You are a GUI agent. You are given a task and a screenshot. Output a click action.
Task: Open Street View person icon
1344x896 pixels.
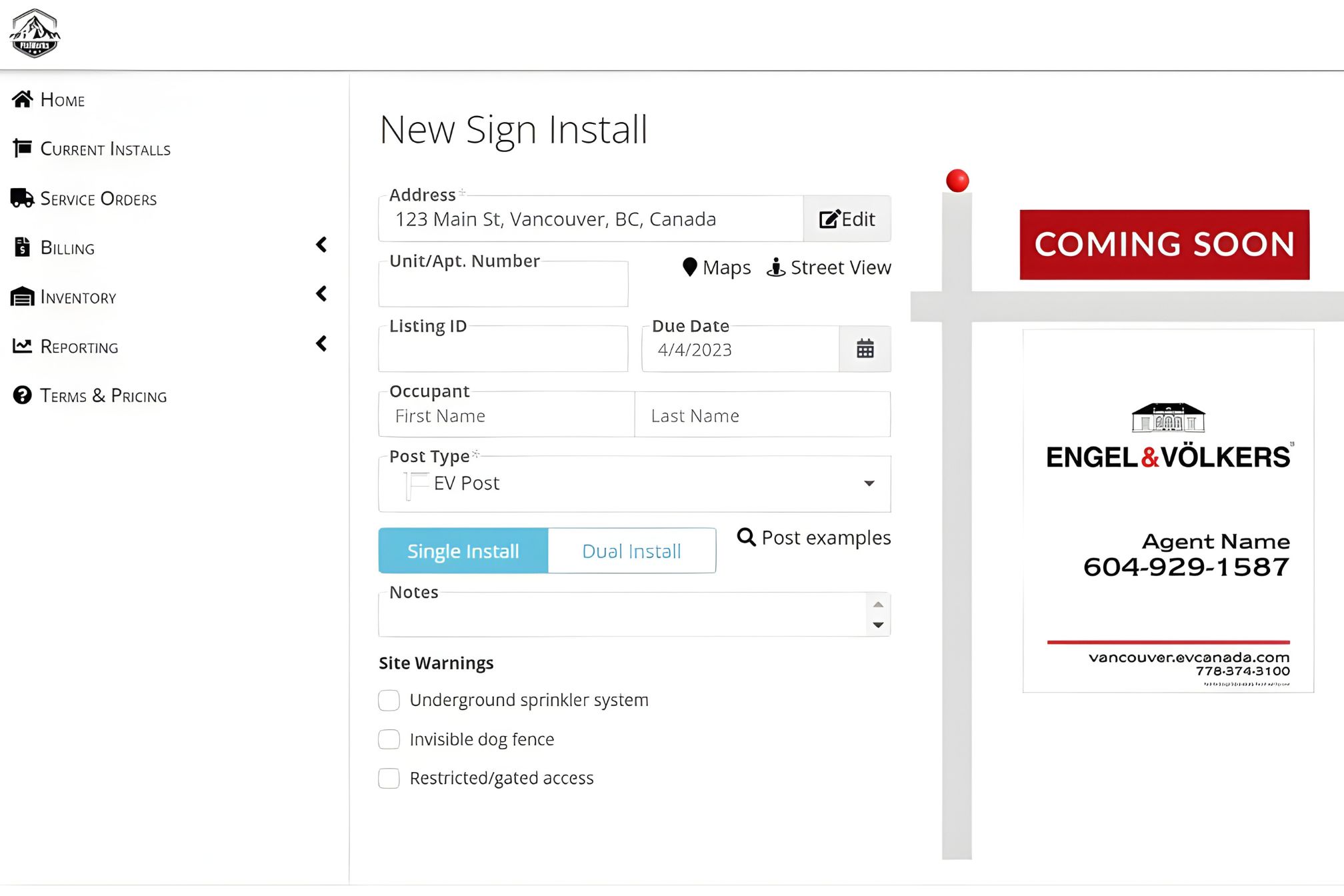coord(775,267)
